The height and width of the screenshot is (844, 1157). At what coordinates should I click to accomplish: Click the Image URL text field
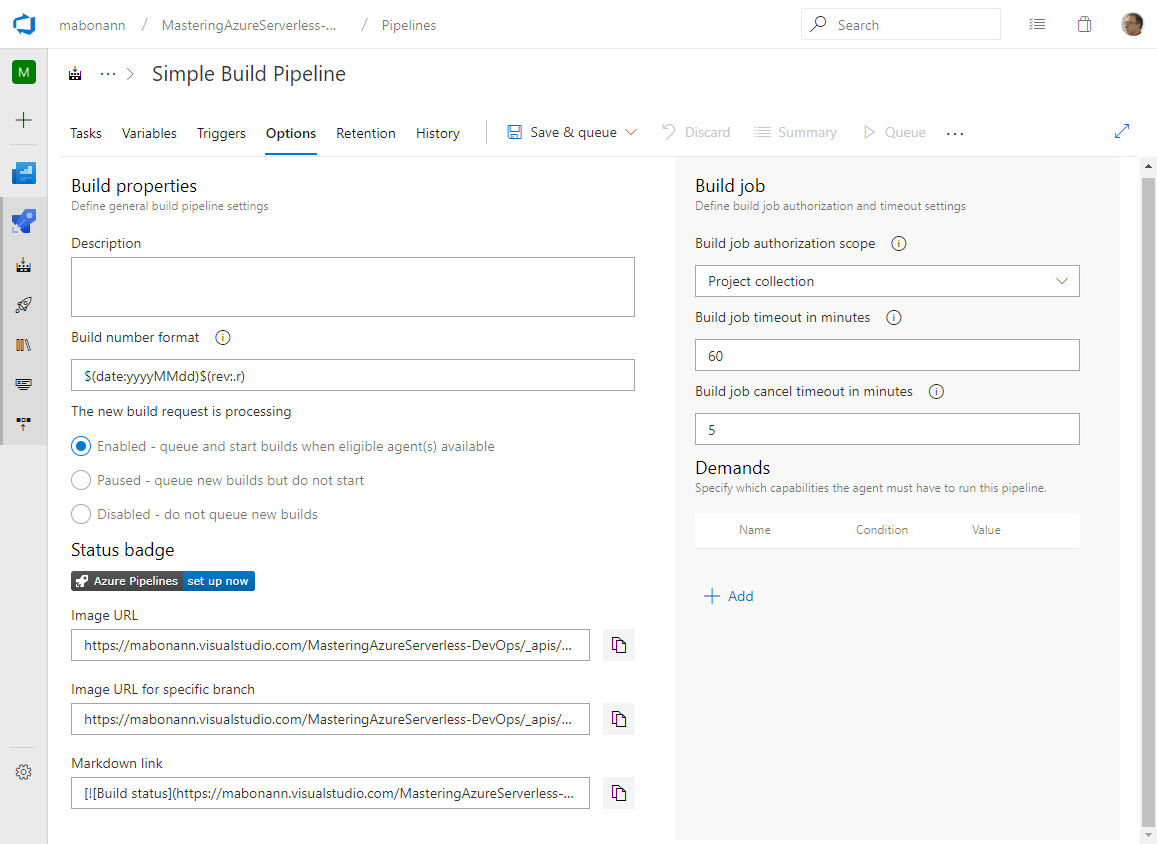pos(330,645)
